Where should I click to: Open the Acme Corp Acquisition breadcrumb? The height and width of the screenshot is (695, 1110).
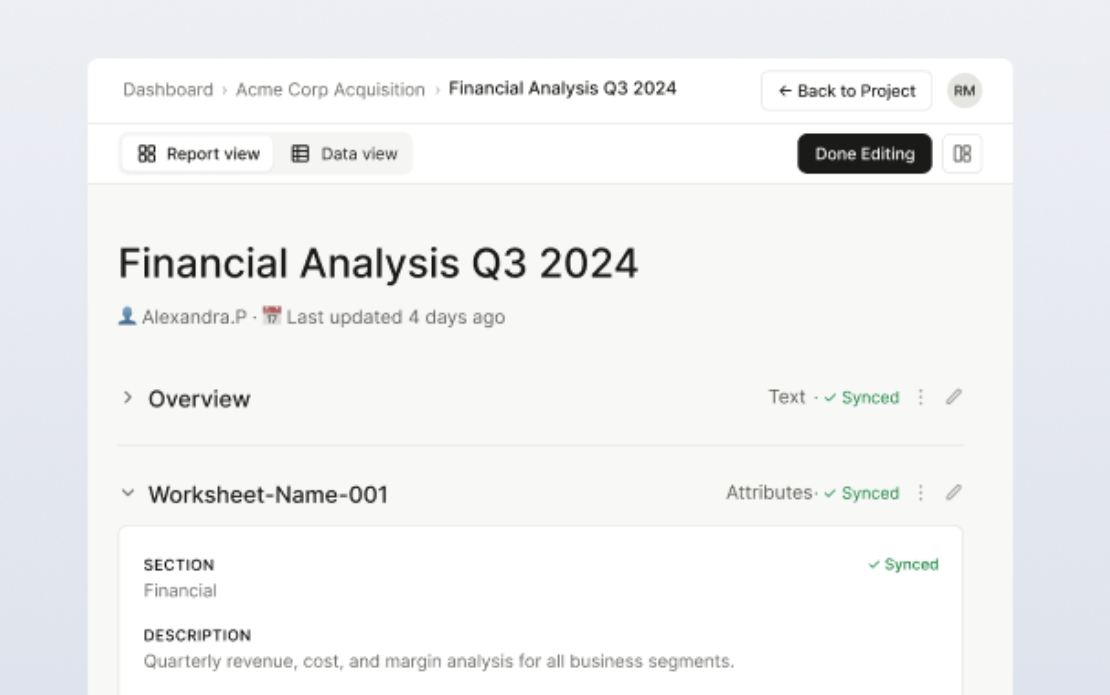tap(331, 90)
